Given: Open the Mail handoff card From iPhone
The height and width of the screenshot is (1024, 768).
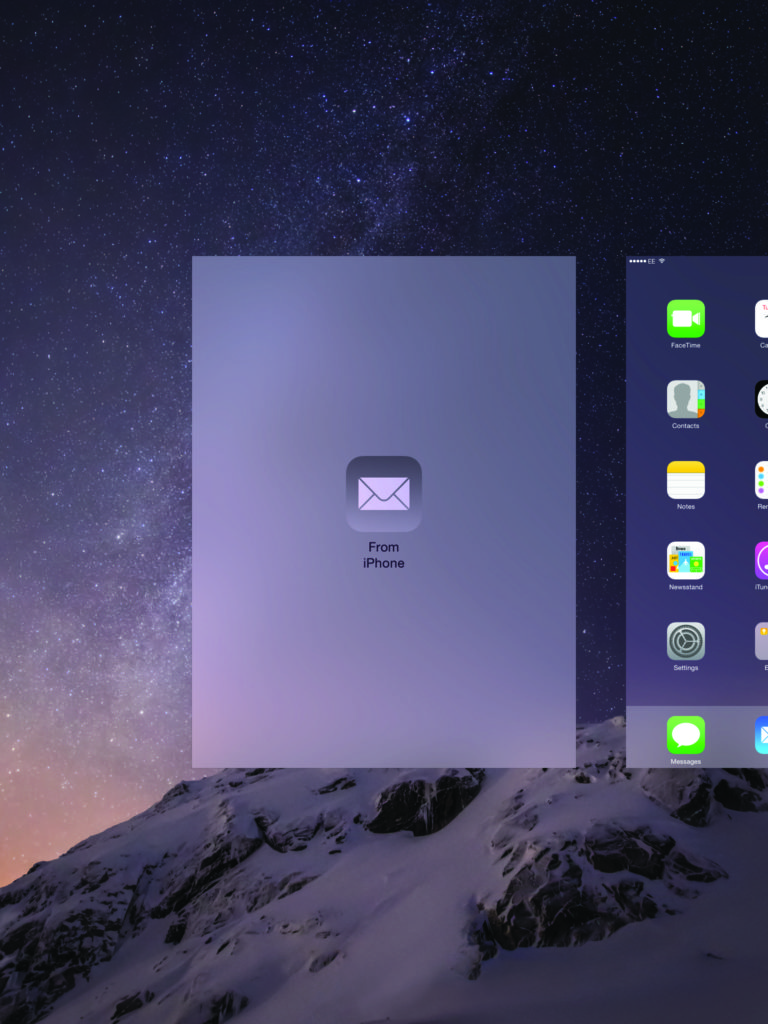Looking at the screenshot, I should (x=383, y=511).
